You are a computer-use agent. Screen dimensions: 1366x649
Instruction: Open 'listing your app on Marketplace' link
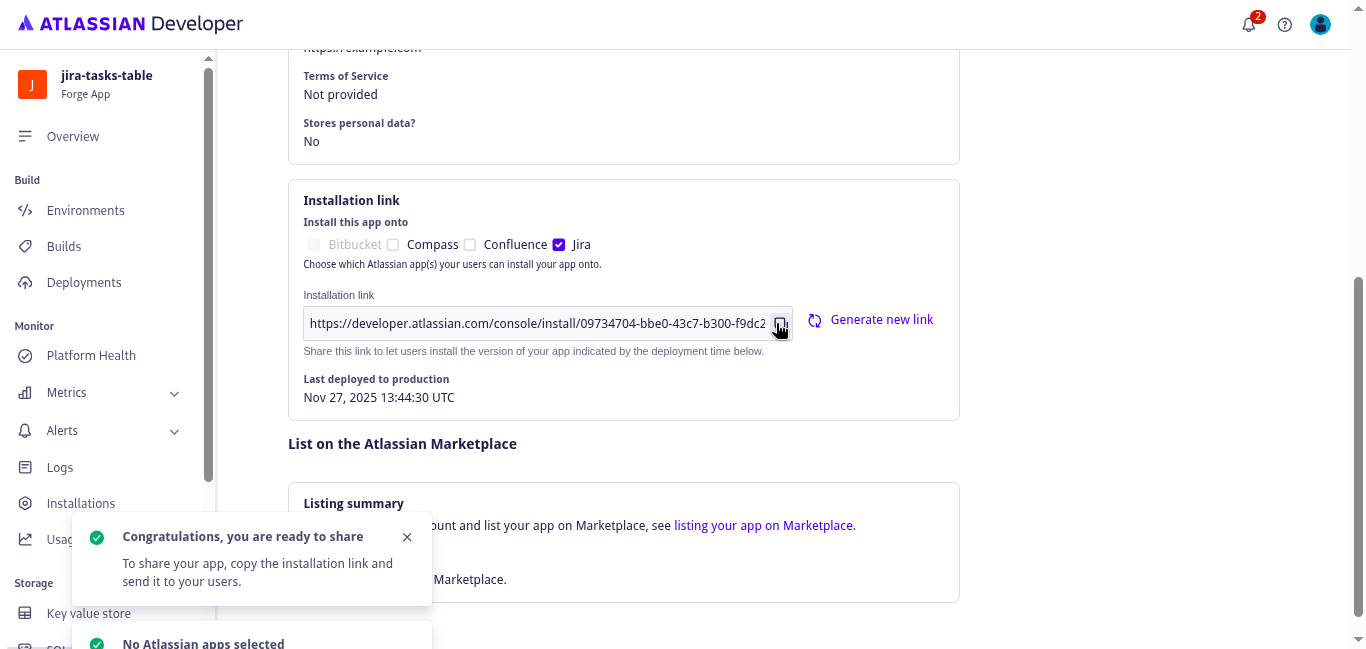[x=764, y=525]
